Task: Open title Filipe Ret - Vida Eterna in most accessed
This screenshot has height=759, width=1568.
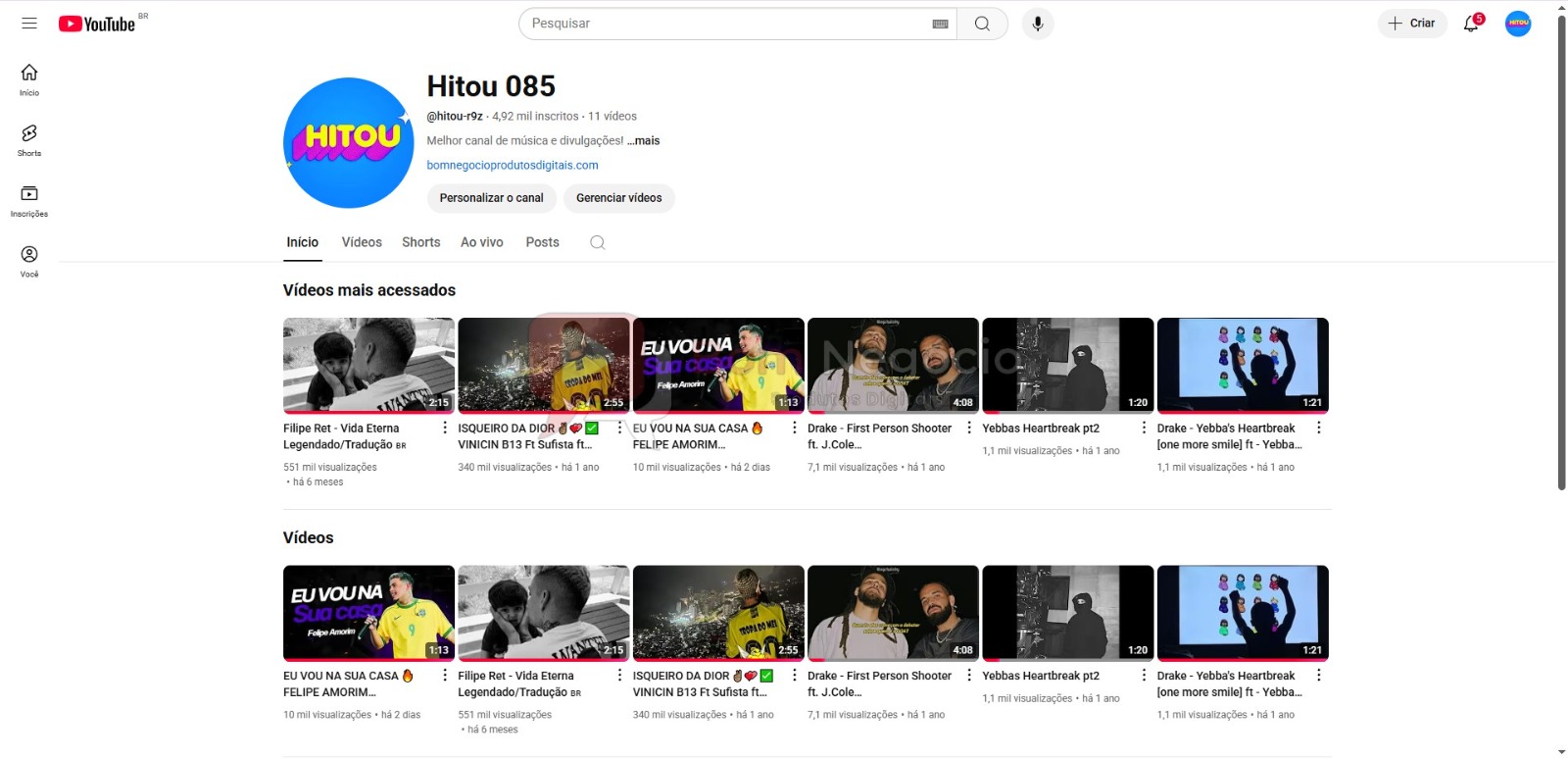Action: point(344,436)
